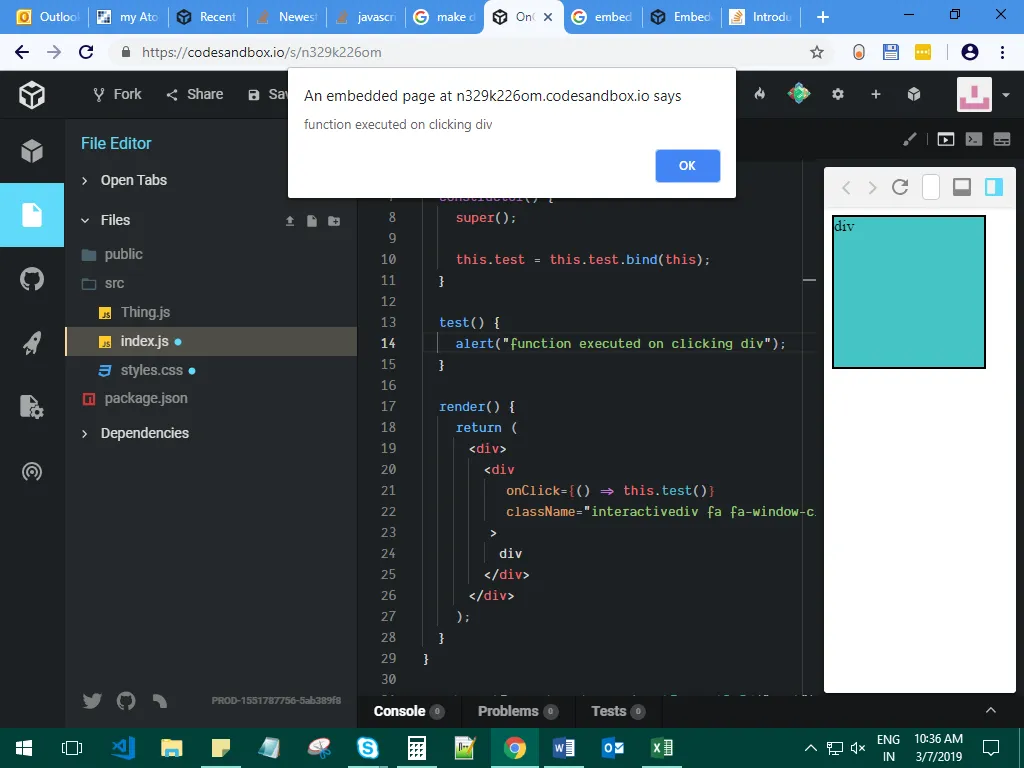This screenshot has height=768, width=1024.
Task: Open the Console tab
Action: pyautogui.click(x=409, y=711)
